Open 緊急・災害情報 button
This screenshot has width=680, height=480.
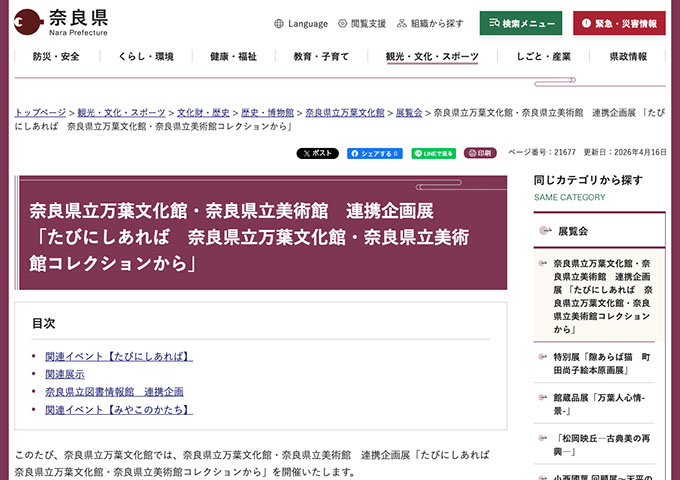point(619,23)
